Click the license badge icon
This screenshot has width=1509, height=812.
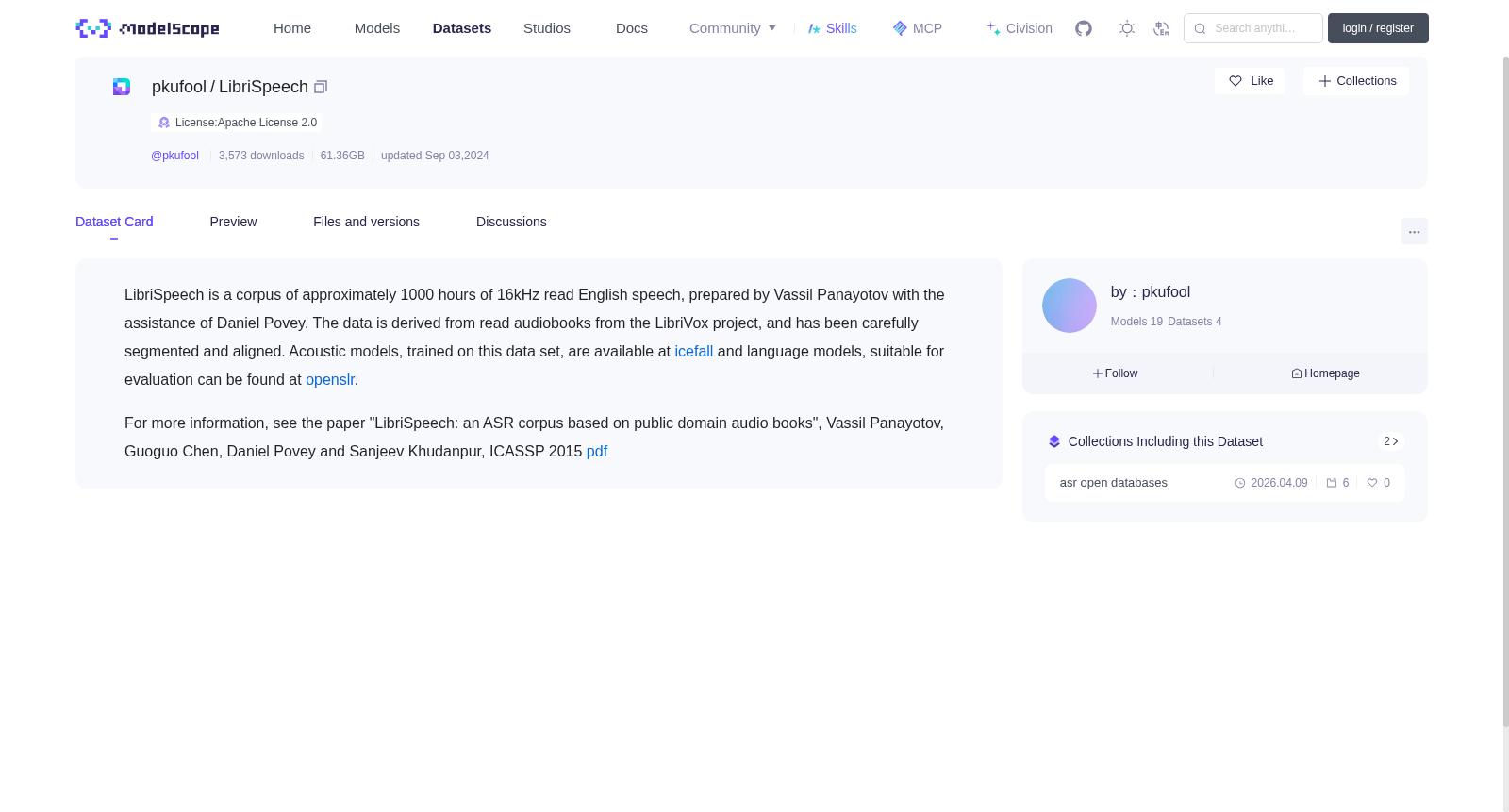tap(164, 123)
